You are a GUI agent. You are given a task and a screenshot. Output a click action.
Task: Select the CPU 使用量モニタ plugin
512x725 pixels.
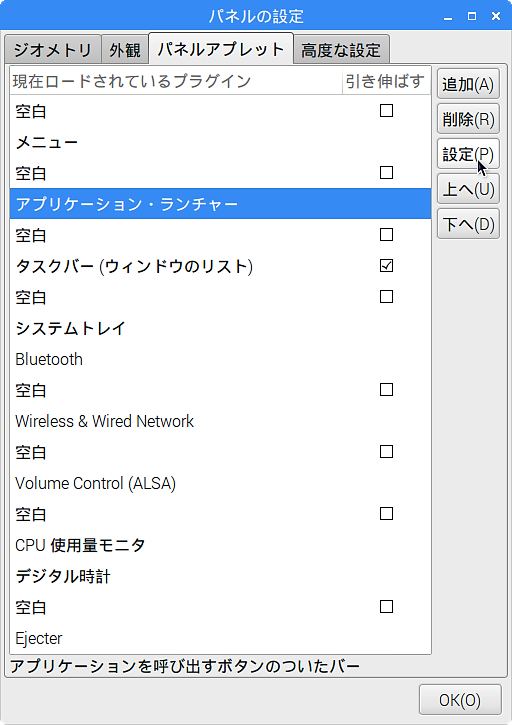tap(220, 545)
